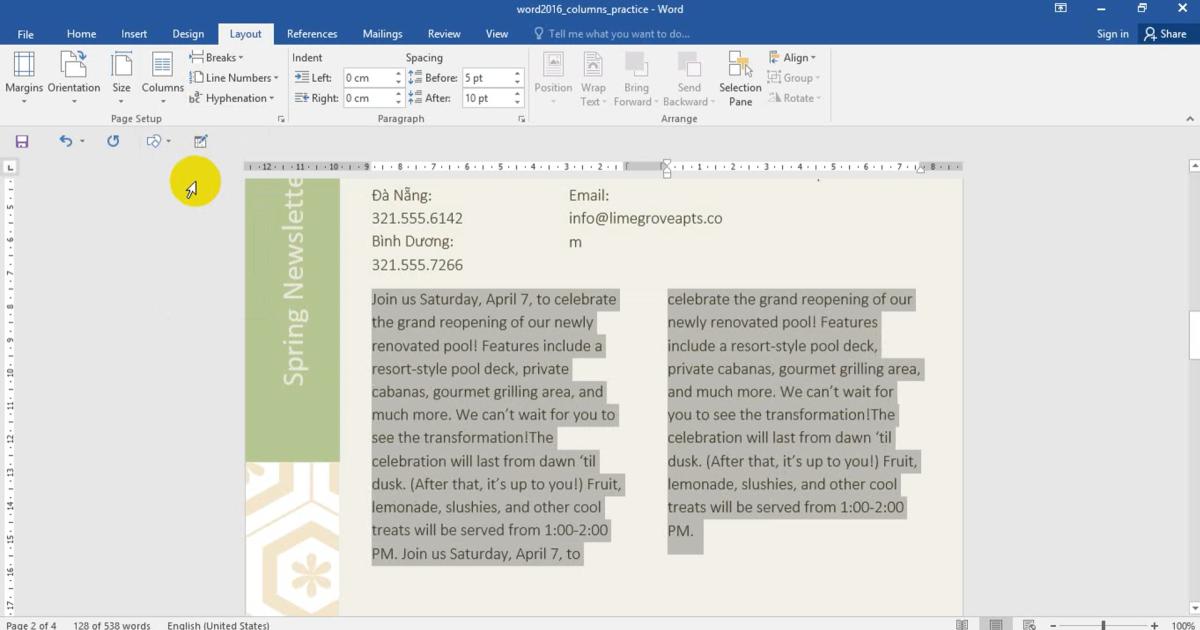Open Ribbon Display Options
The height and width of the screenshot is (630, 1200).
coord(1061,9)
